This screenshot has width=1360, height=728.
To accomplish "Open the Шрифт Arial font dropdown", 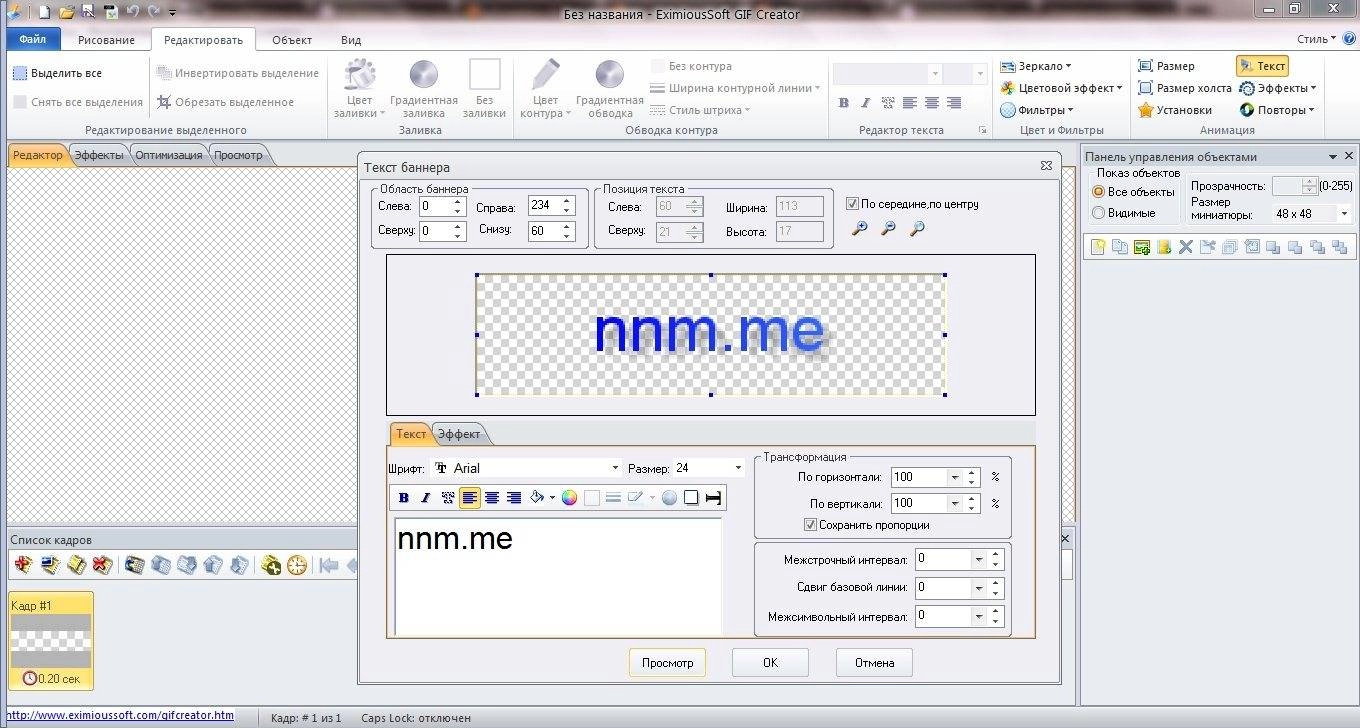I will tap(615, 468).
